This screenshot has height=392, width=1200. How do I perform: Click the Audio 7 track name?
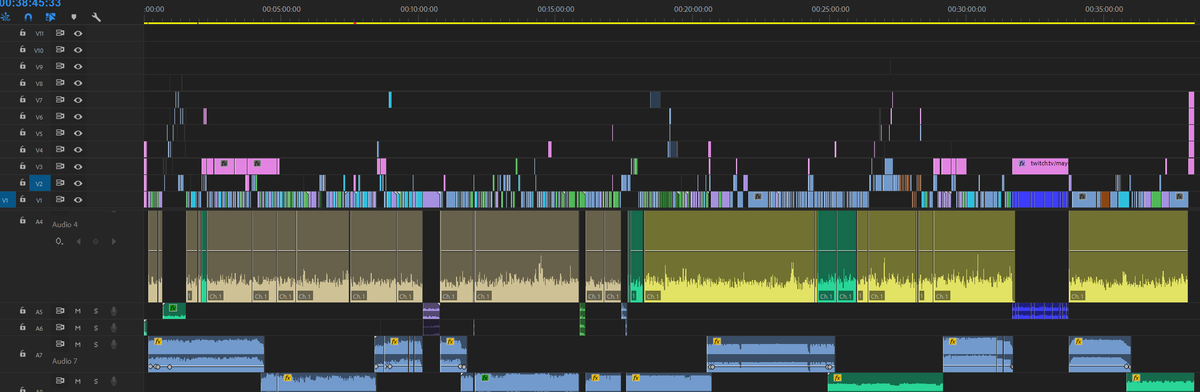66,361
